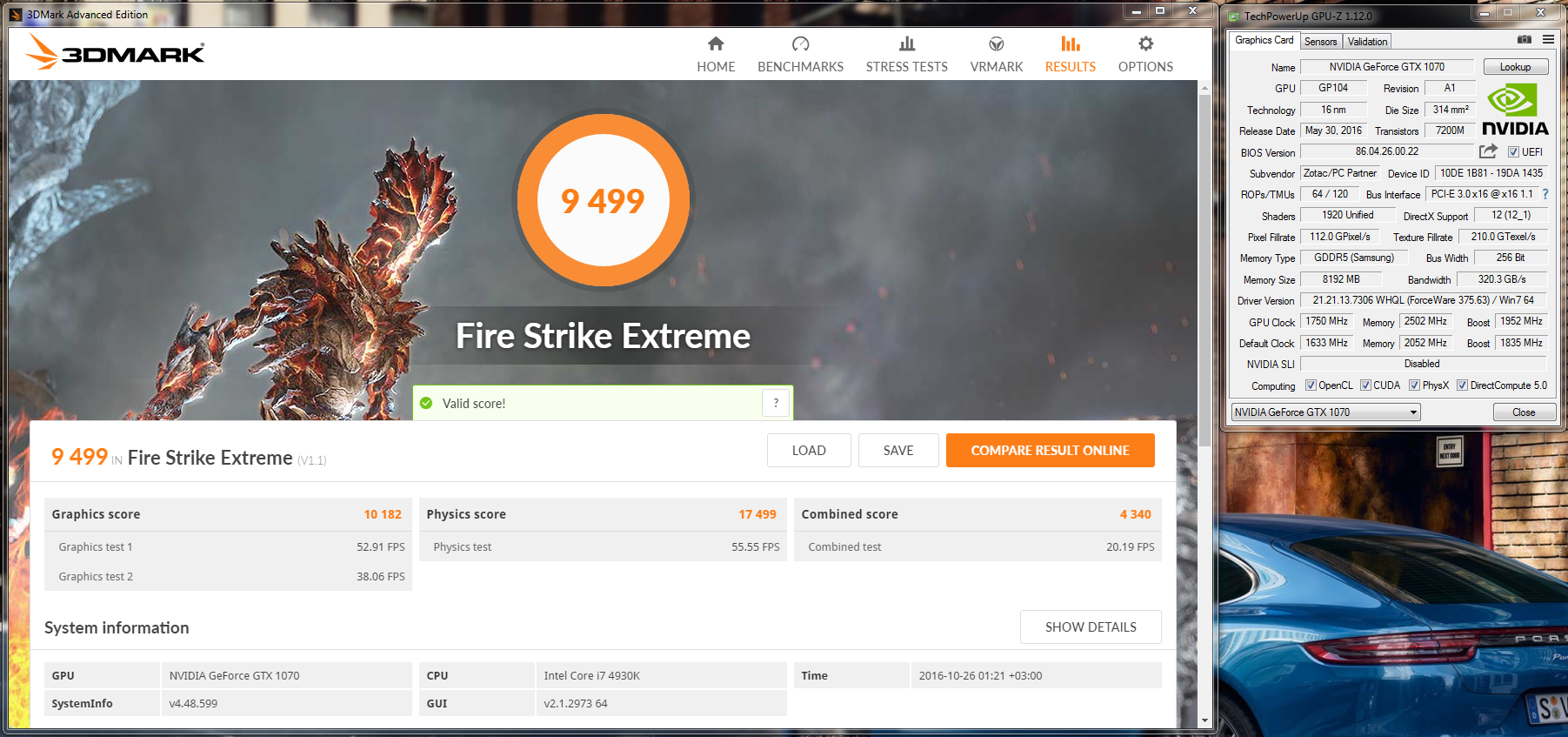The height and width of the screenshot is (737, 1568).
Task: Click the LOAD button
Action: tap(809, 450)
